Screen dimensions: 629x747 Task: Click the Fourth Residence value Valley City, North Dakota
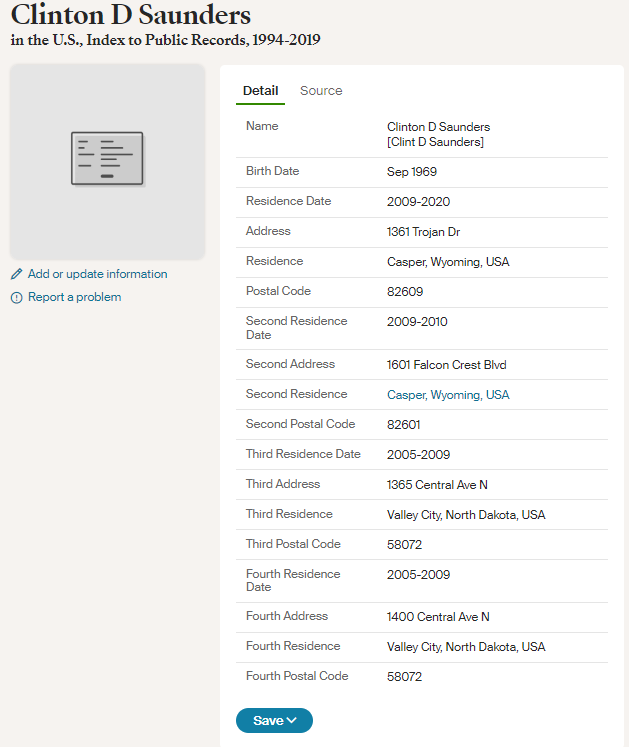pos(466,647)
